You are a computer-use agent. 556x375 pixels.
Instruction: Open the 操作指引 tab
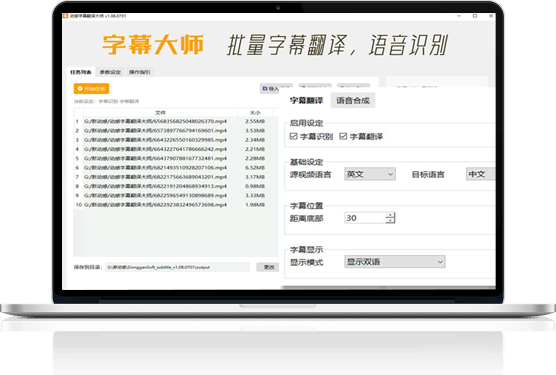140,72
